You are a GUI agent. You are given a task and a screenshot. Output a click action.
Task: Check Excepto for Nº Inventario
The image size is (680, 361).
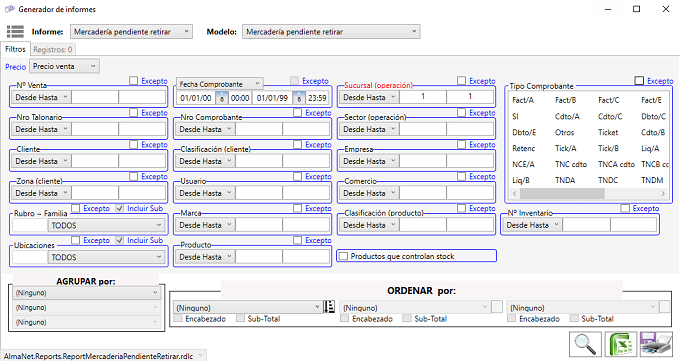(625, 208)
